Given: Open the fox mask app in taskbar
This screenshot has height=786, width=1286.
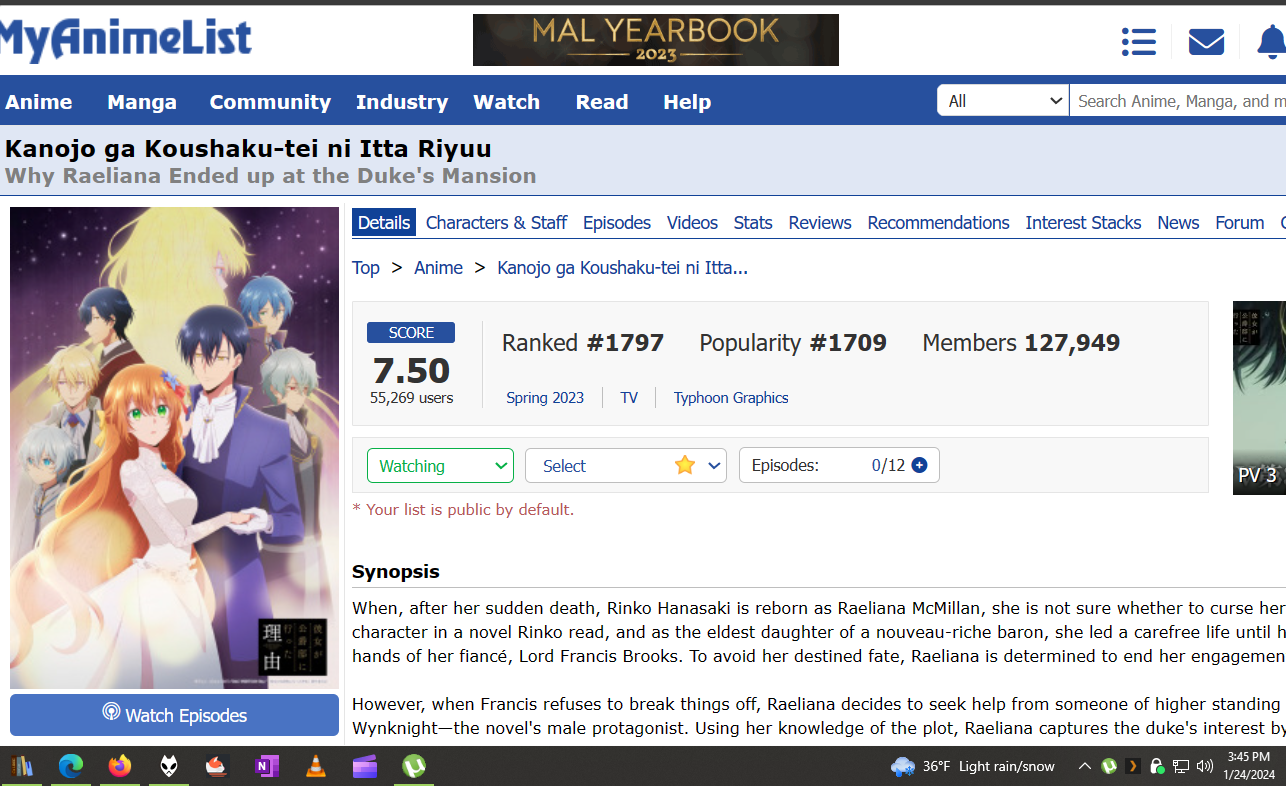Looking at the screenshot, I should pos(169,766).
